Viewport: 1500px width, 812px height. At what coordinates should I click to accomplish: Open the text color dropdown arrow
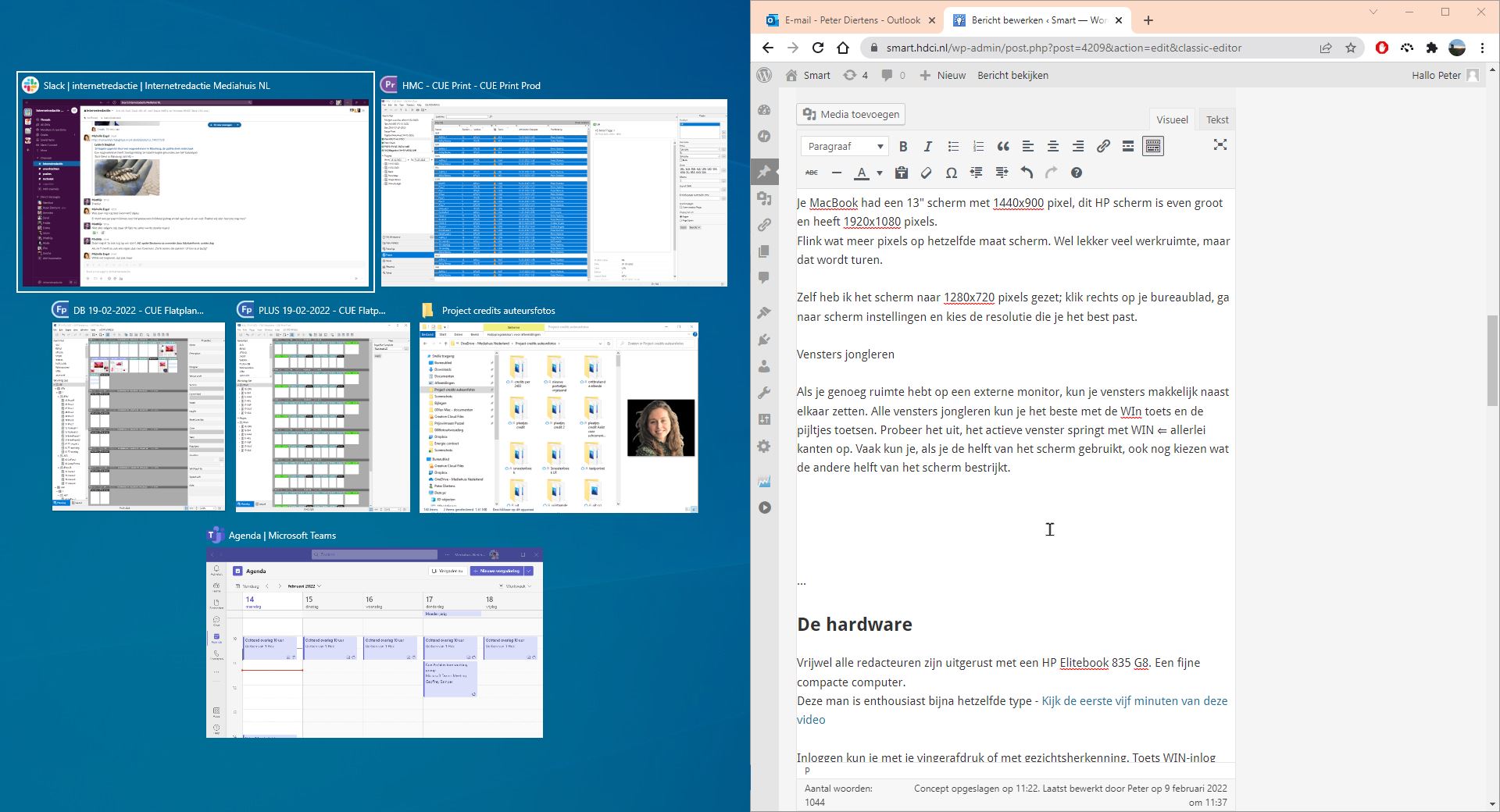(880, 173)
